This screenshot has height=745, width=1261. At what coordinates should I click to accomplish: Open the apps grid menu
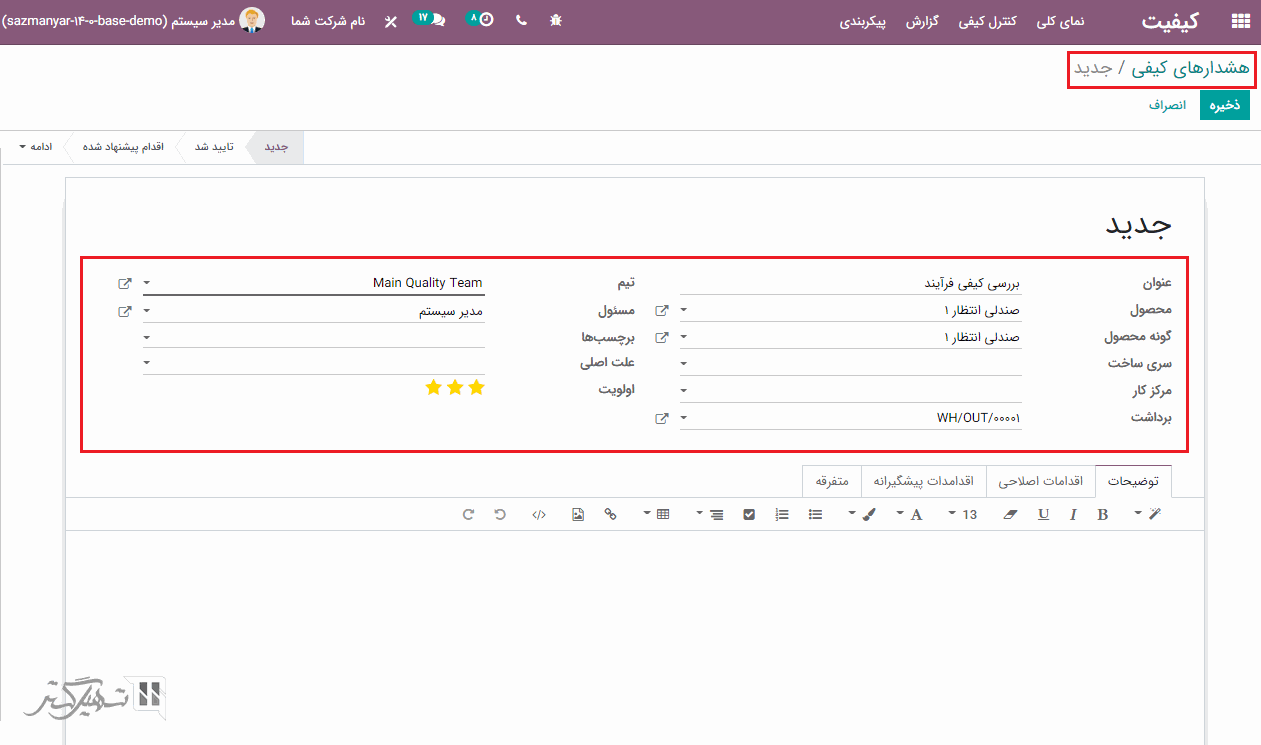(1240, 20)
